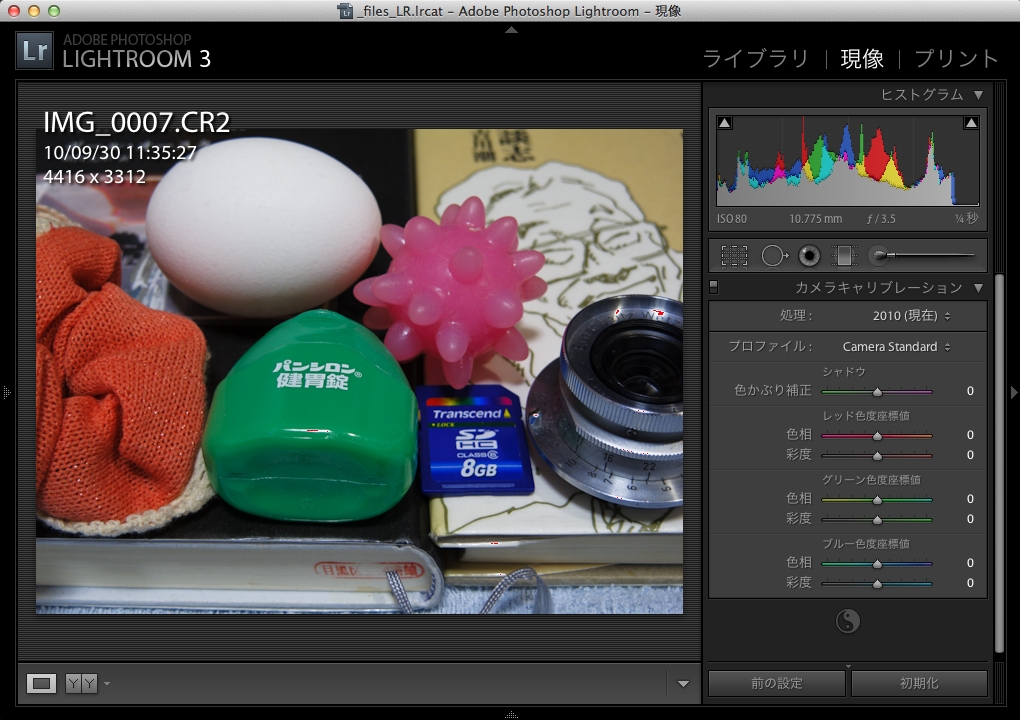1020x720 pixels.
Task: Click the 前の設定 button
Action: [x=777, y=684]
